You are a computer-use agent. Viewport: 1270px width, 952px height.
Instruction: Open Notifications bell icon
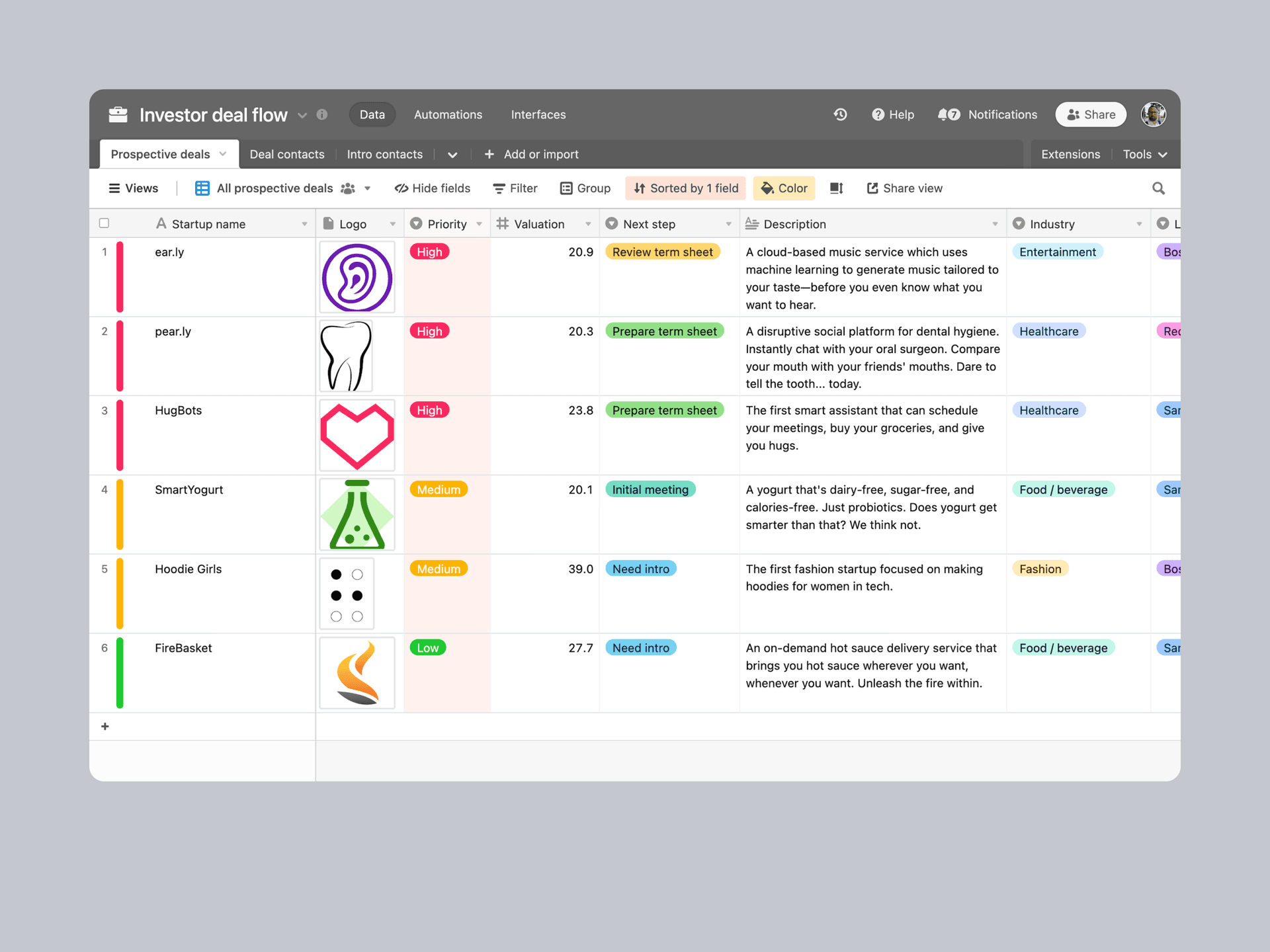pos(943,114)
